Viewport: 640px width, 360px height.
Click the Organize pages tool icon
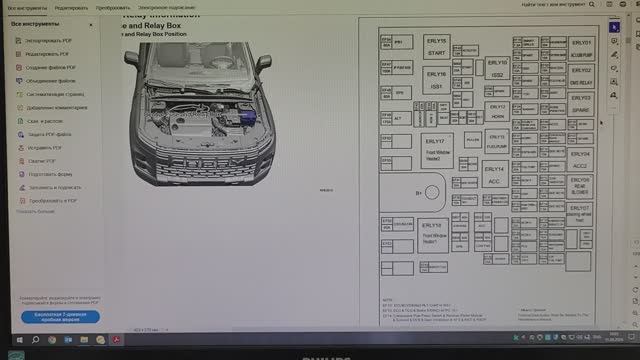pos(20,94)
